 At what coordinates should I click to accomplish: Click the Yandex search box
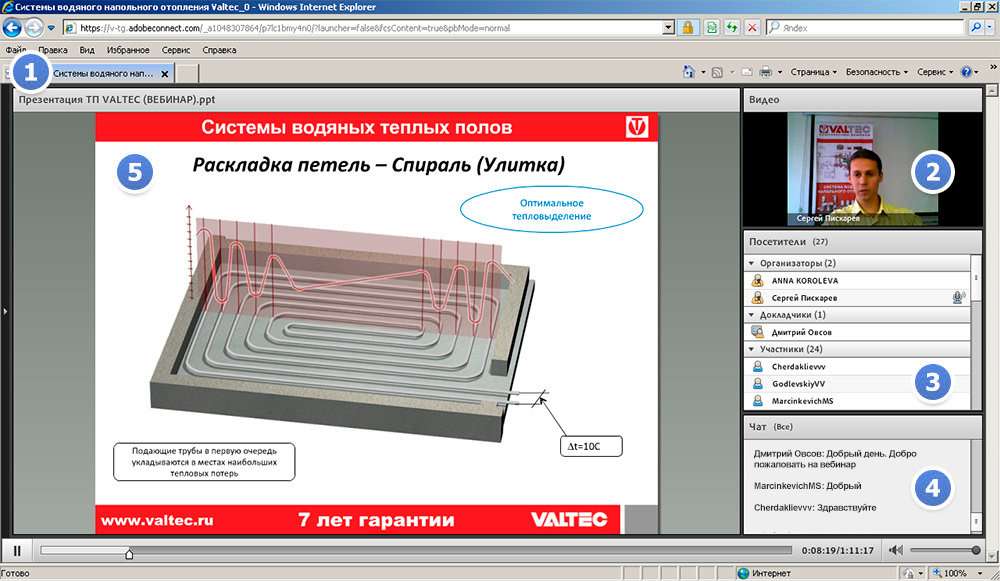(x=865, y=28)
